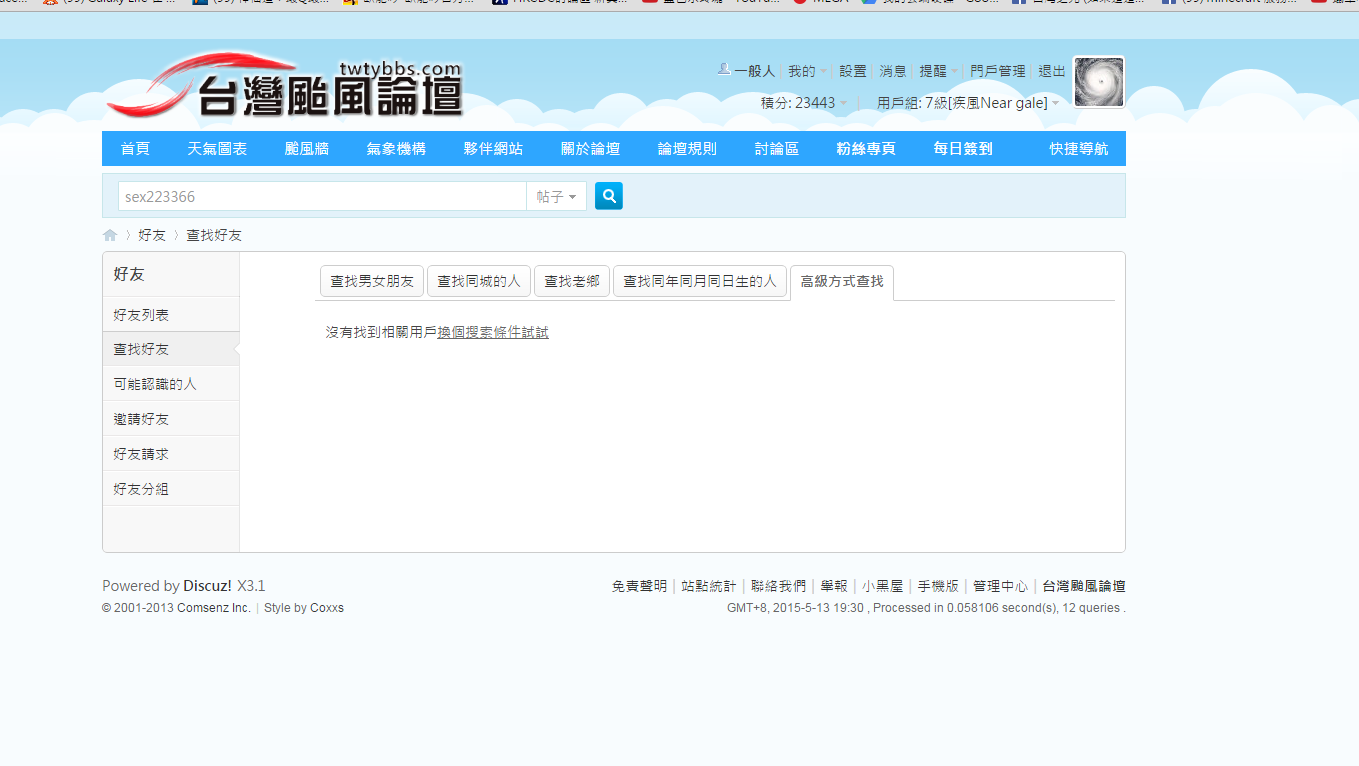
Task: Open 粉絲專頁 navigation item
Action: pyautogui.click(x=866, y=148)
